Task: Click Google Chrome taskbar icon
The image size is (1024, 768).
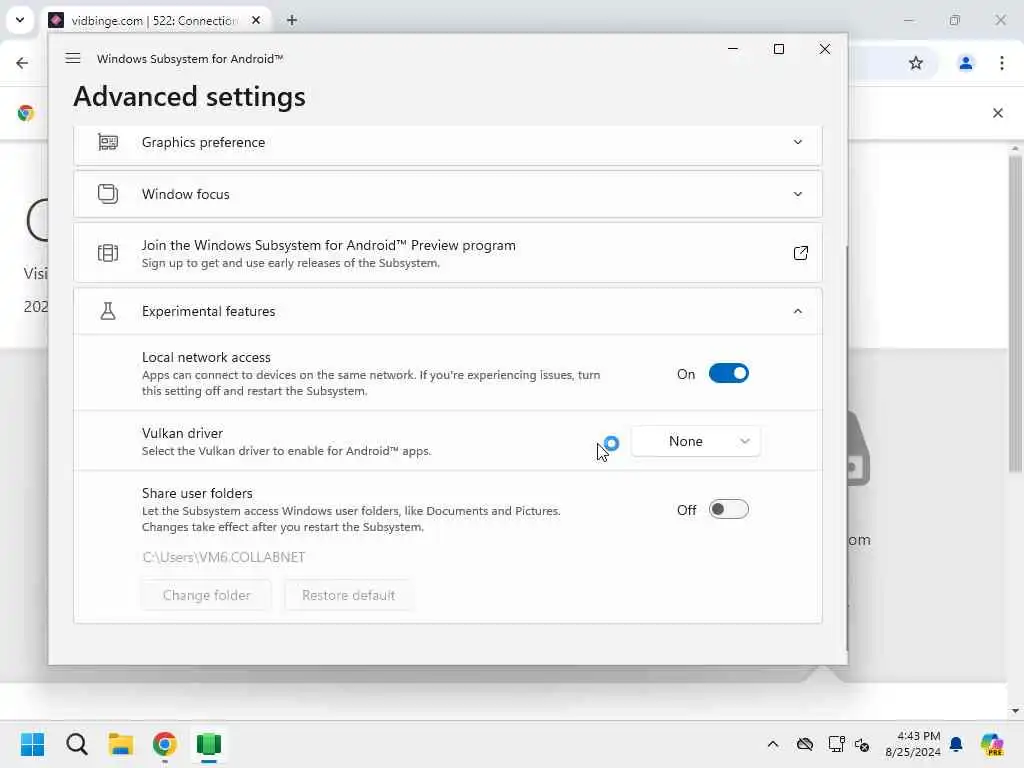Action: 165,744
